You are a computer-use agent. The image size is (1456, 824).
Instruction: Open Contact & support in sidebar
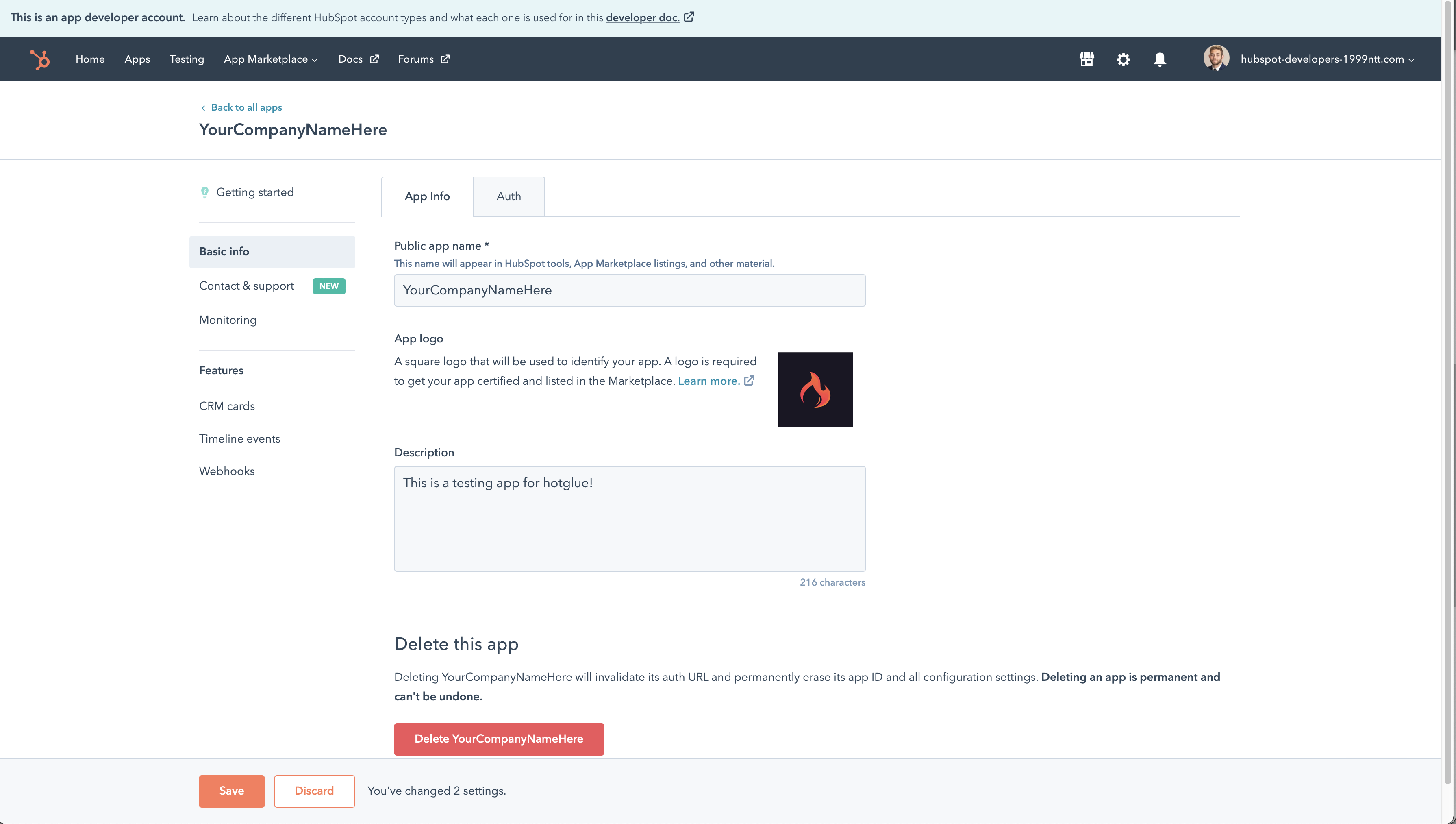(247, 286)
